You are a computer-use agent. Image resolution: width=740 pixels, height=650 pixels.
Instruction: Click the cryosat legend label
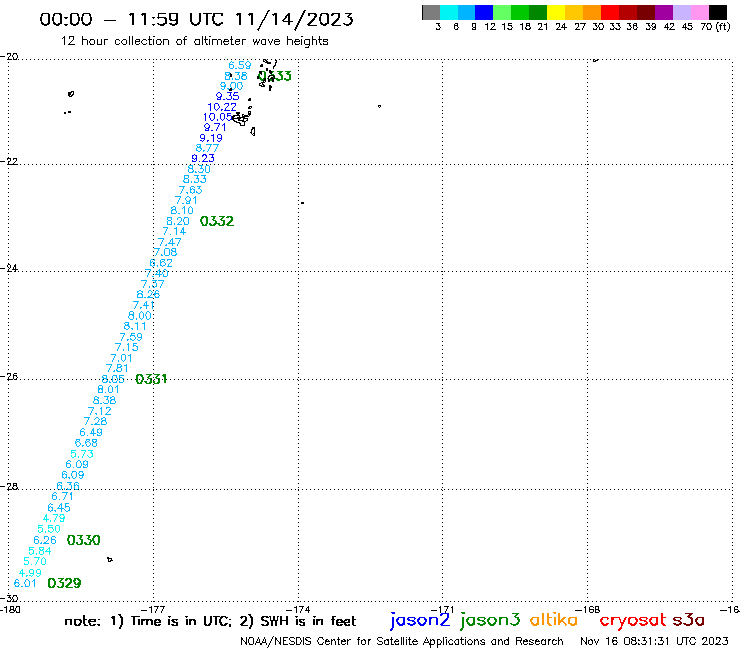[632, 621]
